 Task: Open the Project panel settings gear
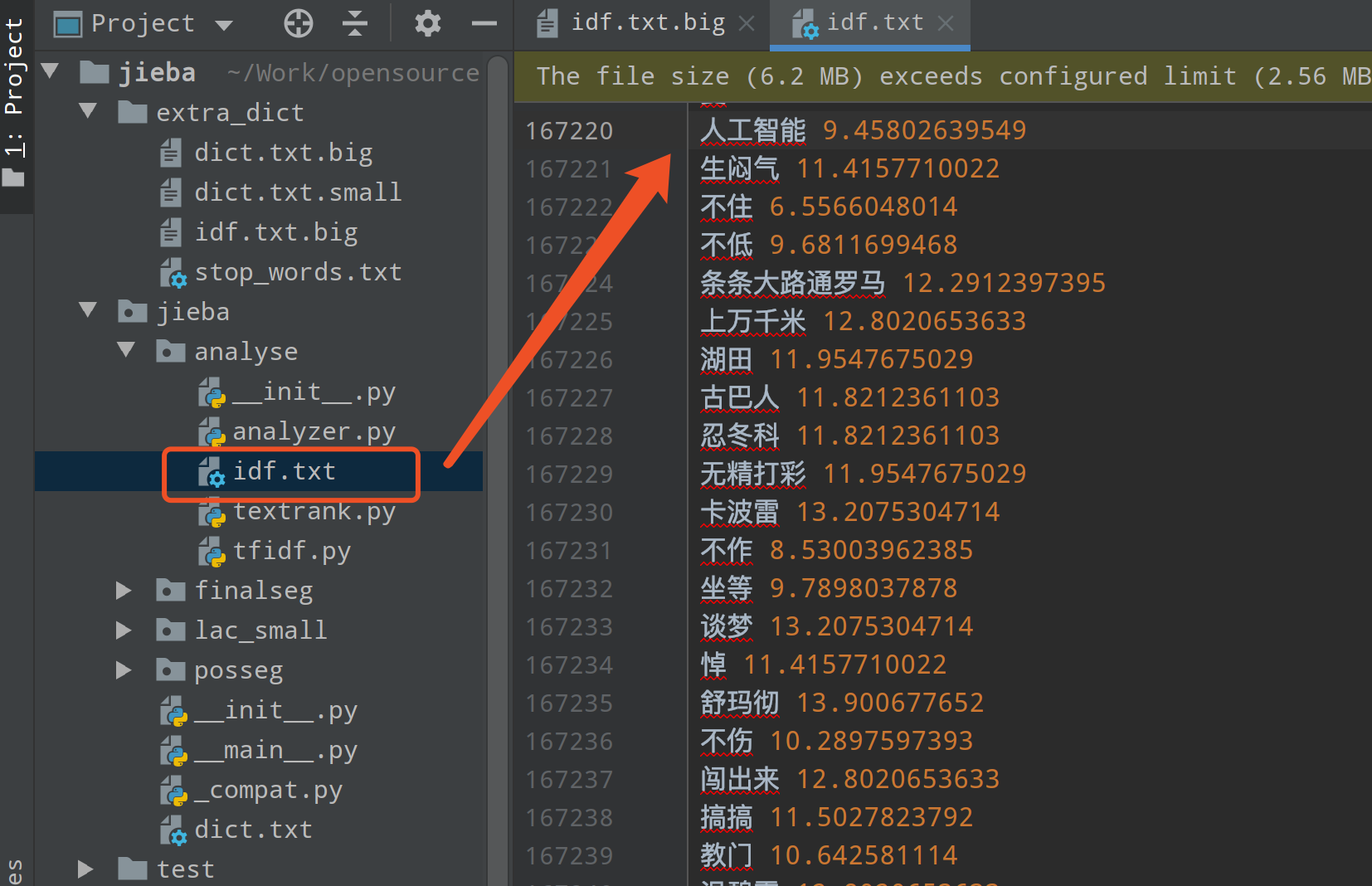coord(427,23)
